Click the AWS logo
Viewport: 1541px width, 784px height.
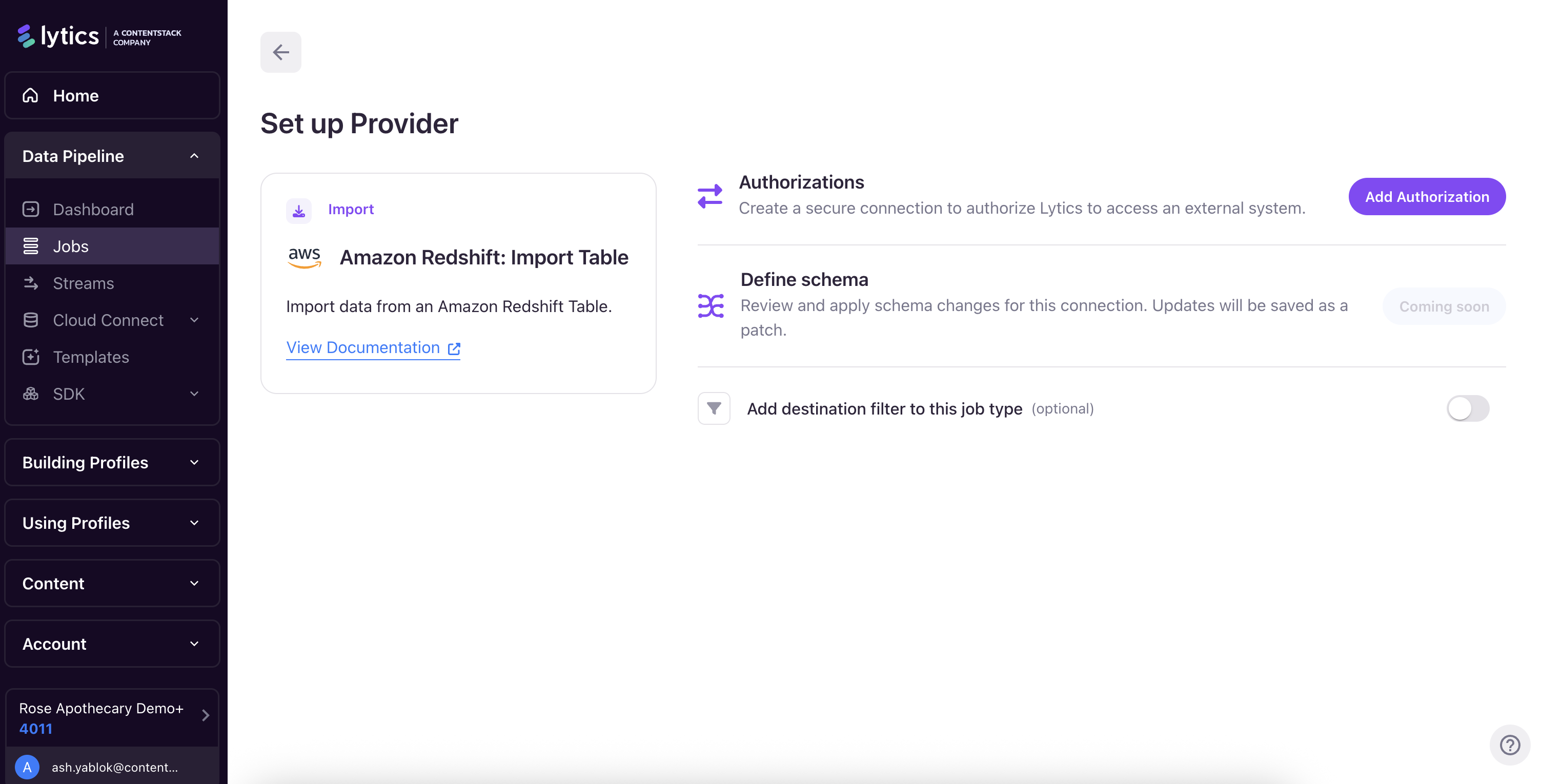(x=305, y=258)
